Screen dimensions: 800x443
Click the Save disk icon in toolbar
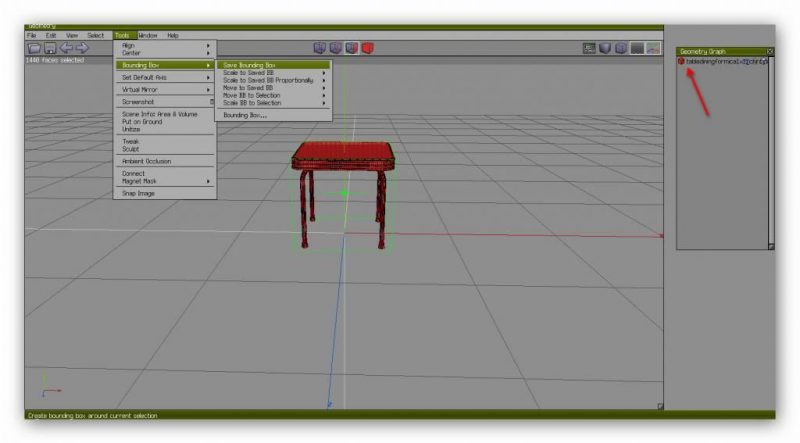coord(49,47)
